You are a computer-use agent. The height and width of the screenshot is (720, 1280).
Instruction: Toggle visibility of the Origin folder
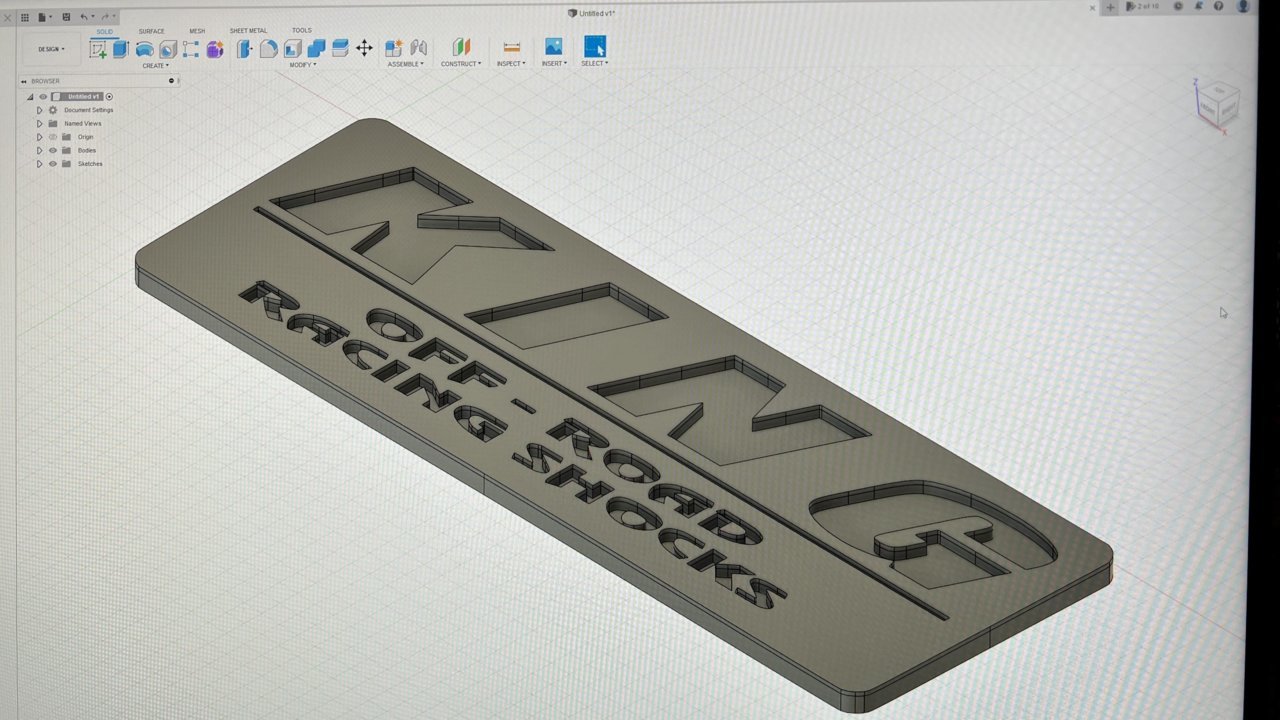coord(53,137)
